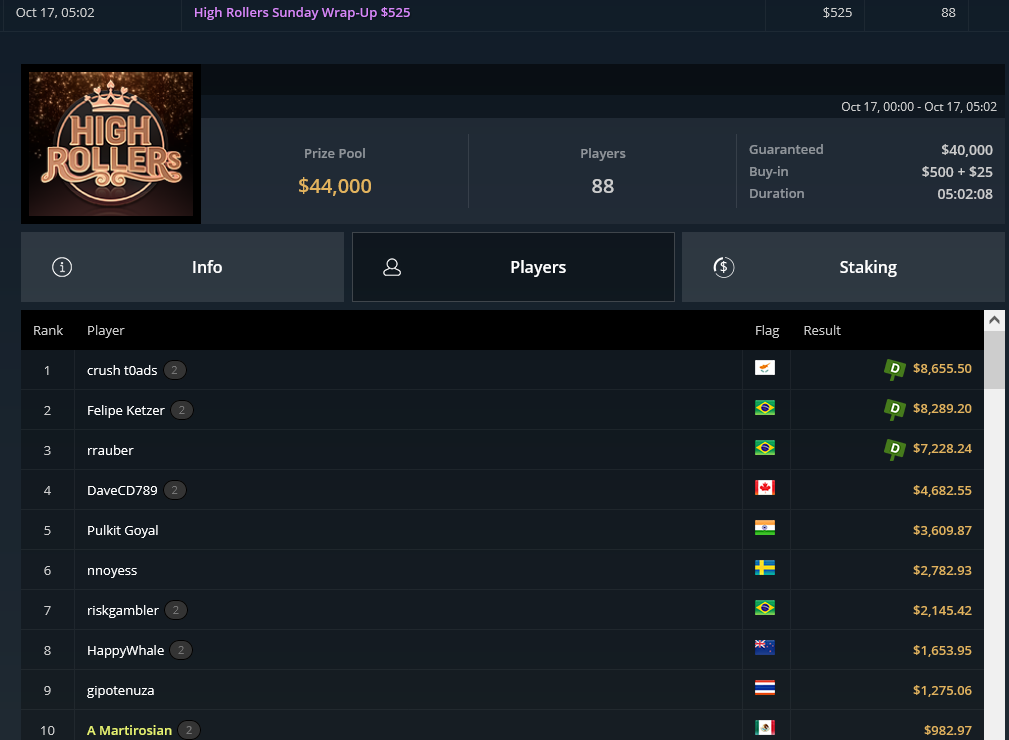This screenshot has width=1009, height=740.
Task: Click the scrollbar up arrow
Action: (994, 320)
